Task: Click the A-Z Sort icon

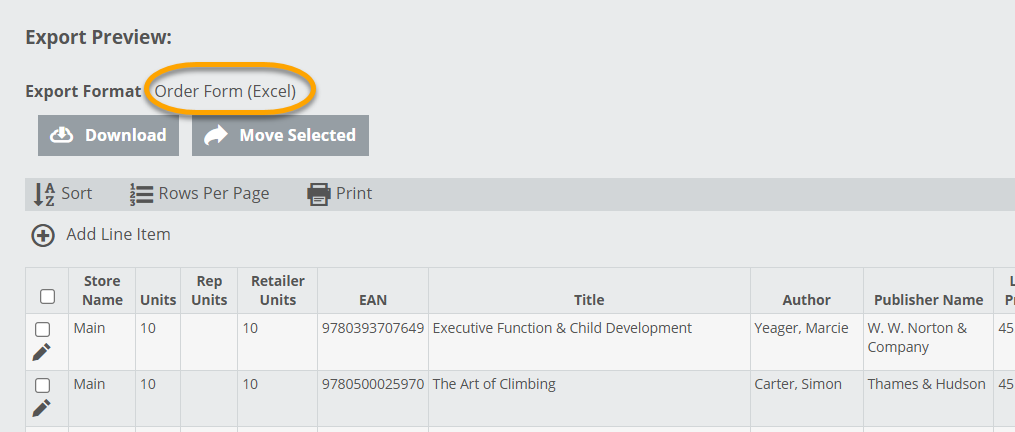Action: (44, 194)
